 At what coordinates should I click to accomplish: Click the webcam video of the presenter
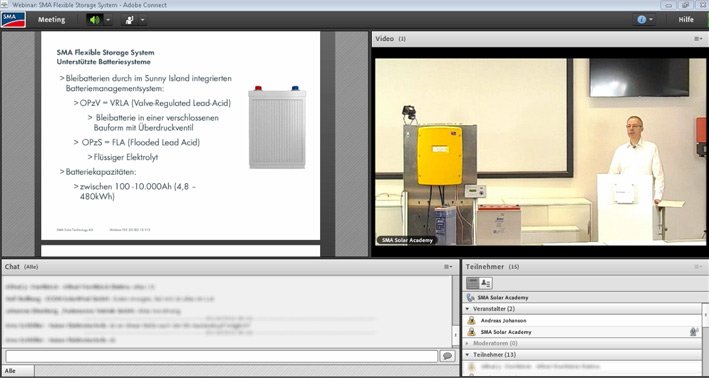pyautogui.click(x=540, y=151)
